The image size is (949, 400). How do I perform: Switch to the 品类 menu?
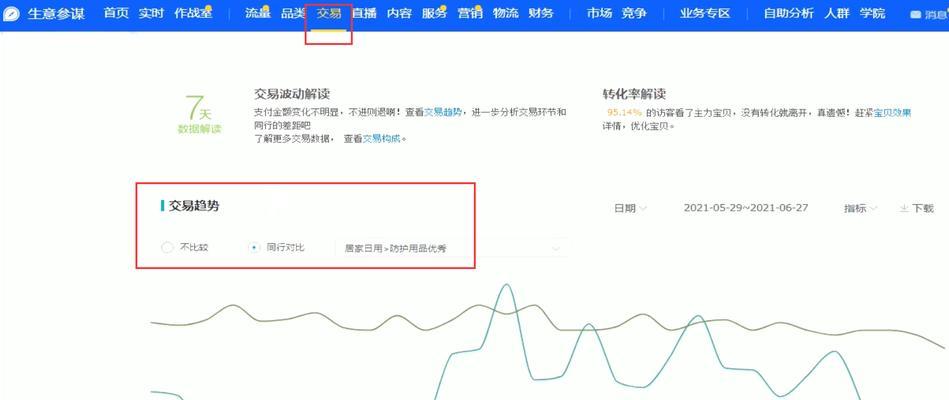(x=293, y=13)
